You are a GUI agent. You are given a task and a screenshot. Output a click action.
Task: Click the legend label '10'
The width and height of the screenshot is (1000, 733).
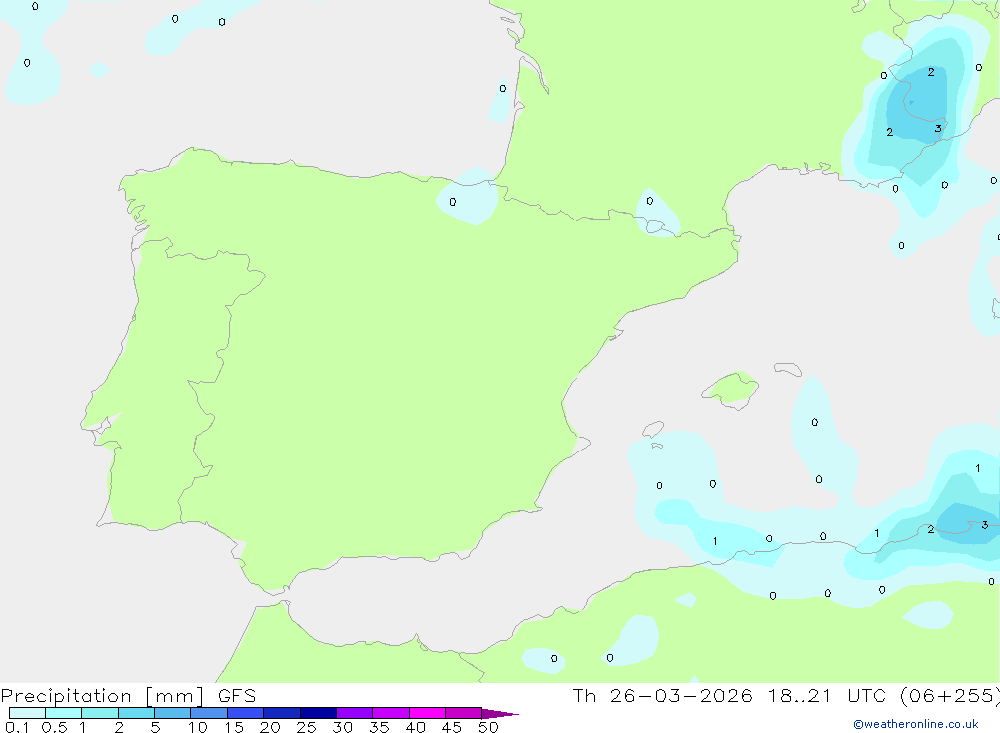point(198,727)
